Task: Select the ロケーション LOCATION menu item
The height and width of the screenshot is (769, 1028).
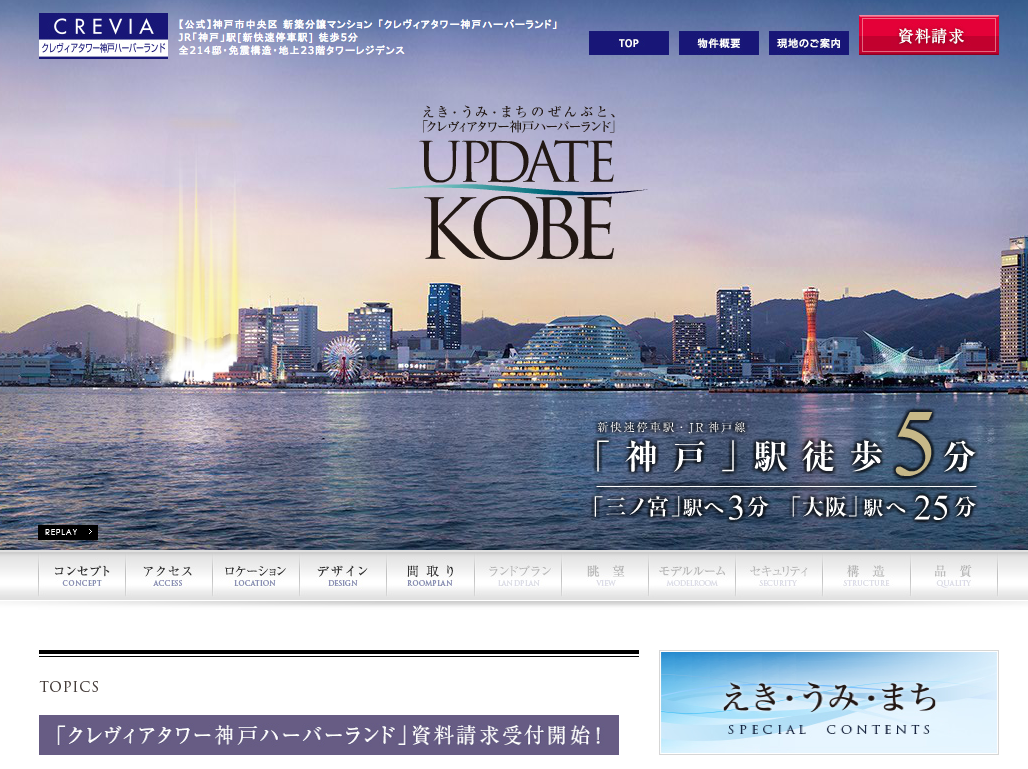Action: (255, 576)
